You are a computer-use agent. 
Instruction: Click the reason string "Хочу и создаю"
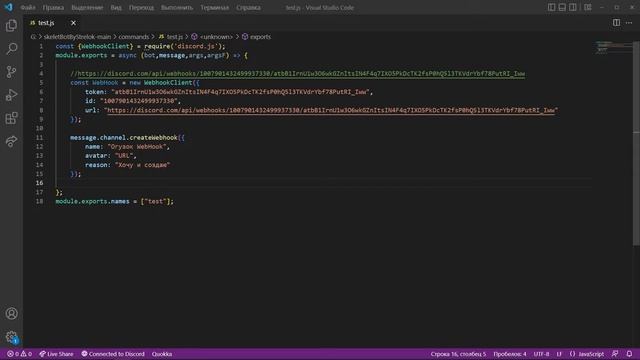click(x=142, y=165)
